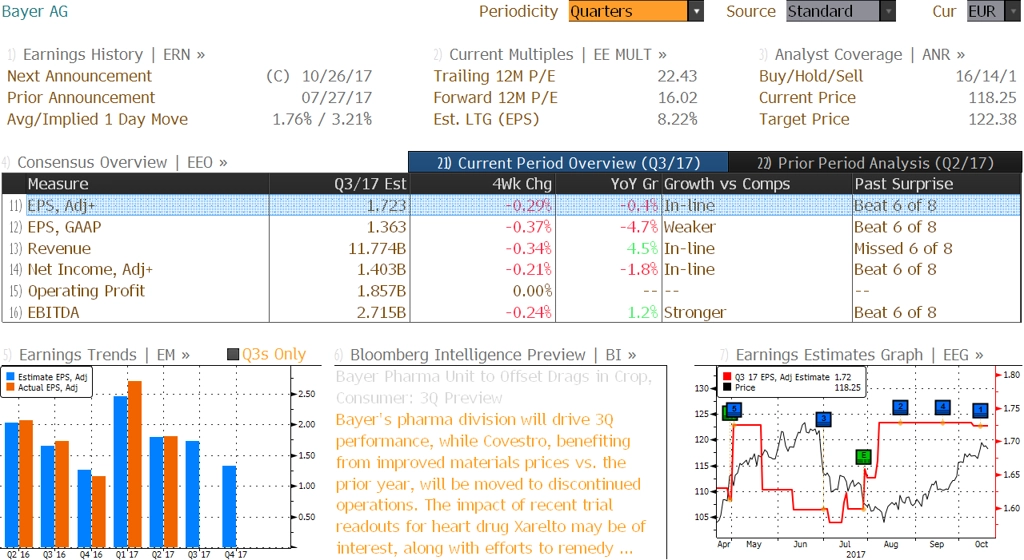Screen dimensions: 1024x560
Task: Click event marker 2 on the estimates graph
Action: coord(900,407)
